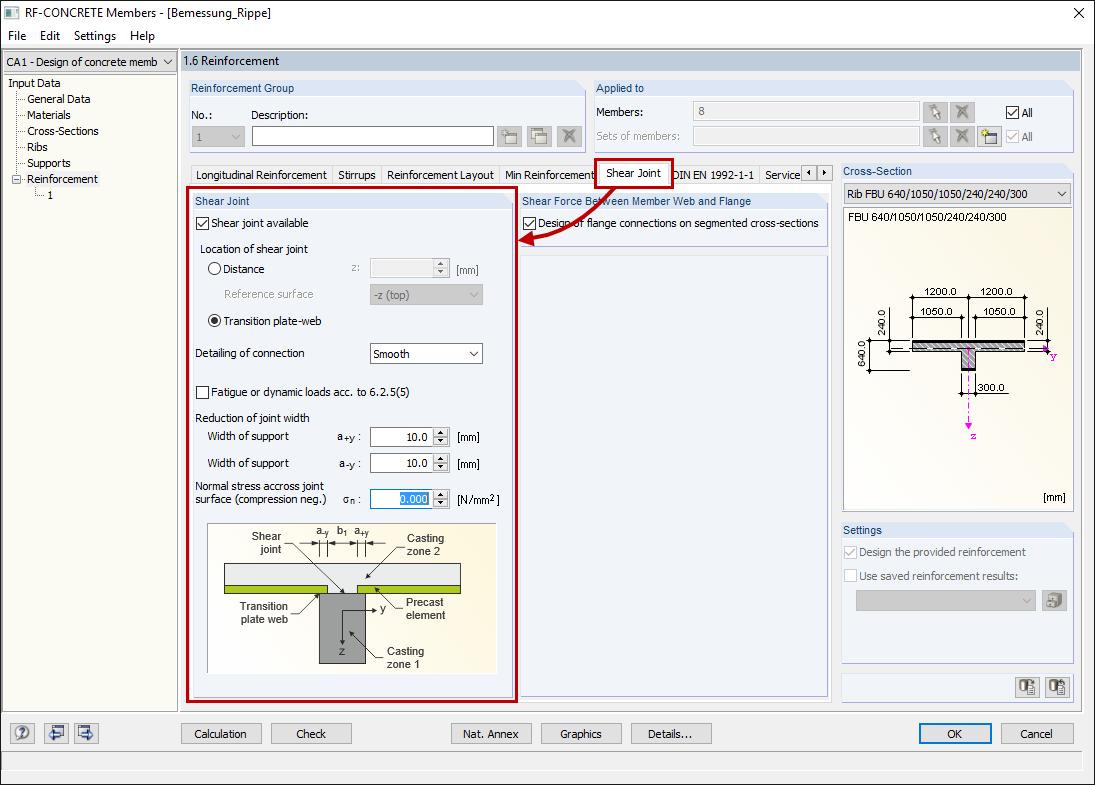The height and width of the screenshot is (785, 1095).
Task: Open help using the question mark icon
Action: 21,733
